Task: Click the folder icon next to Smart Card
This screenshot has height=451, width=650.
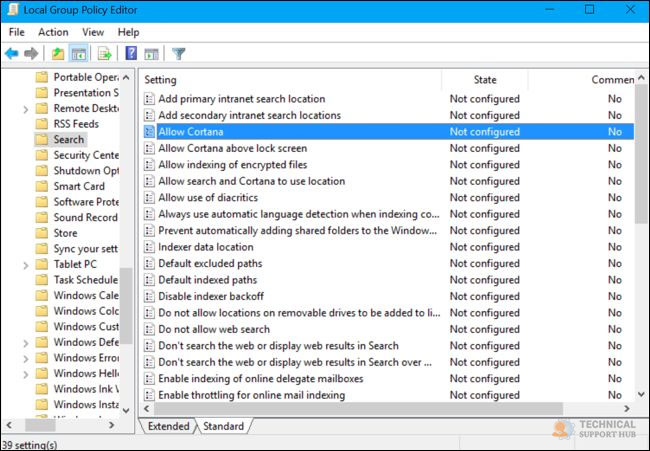Action: 42,186
